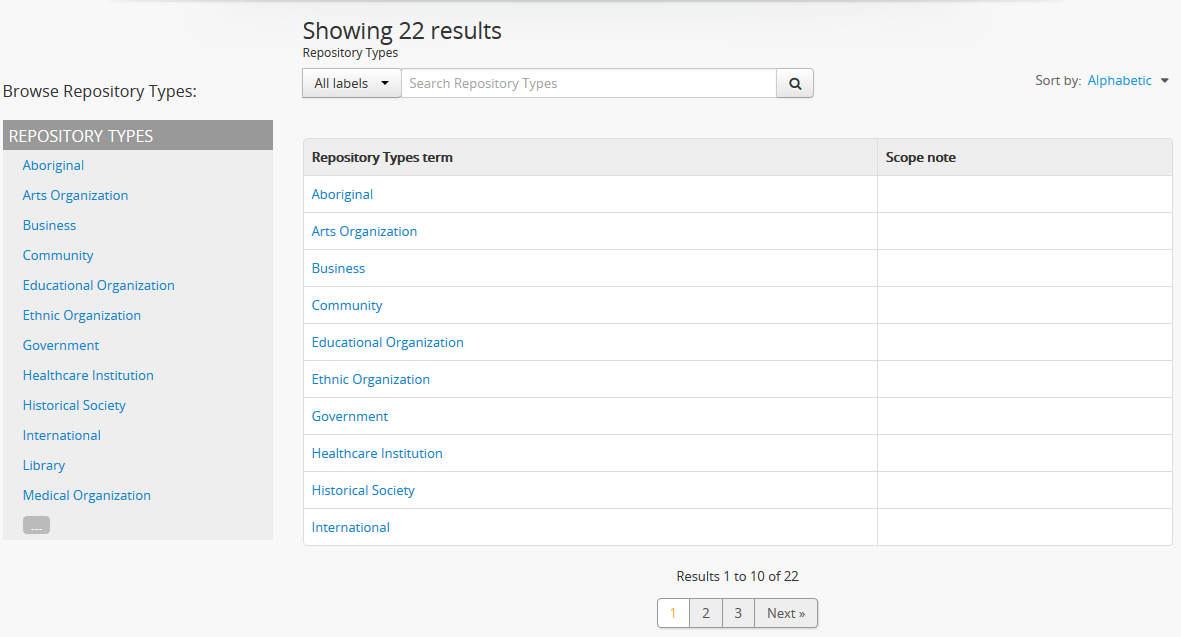Open the Sort by Alphabetic dropdown
The image size is (1181, 637).
(x=1127, y=81)
